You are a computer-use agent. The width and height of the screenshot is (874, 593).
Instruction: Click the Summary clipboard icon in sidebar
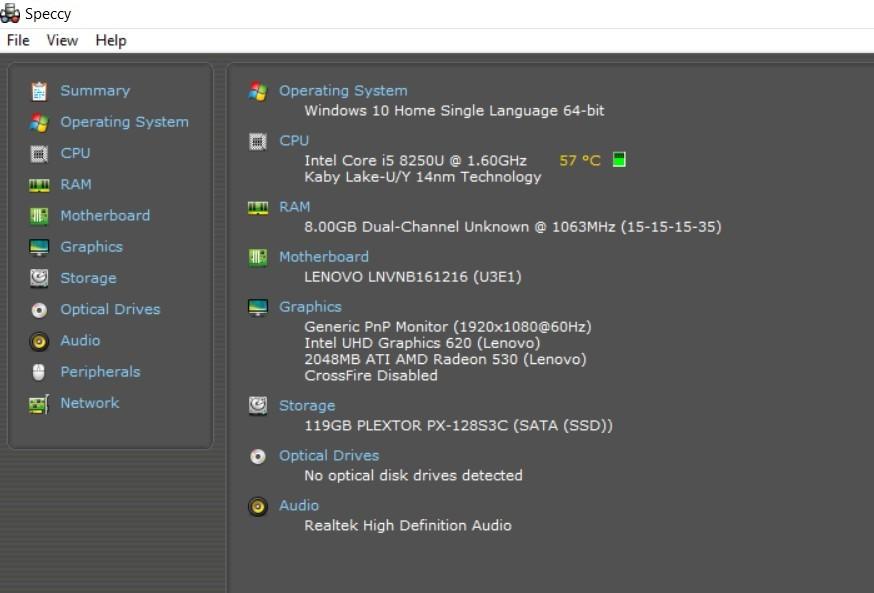[39, 91]
